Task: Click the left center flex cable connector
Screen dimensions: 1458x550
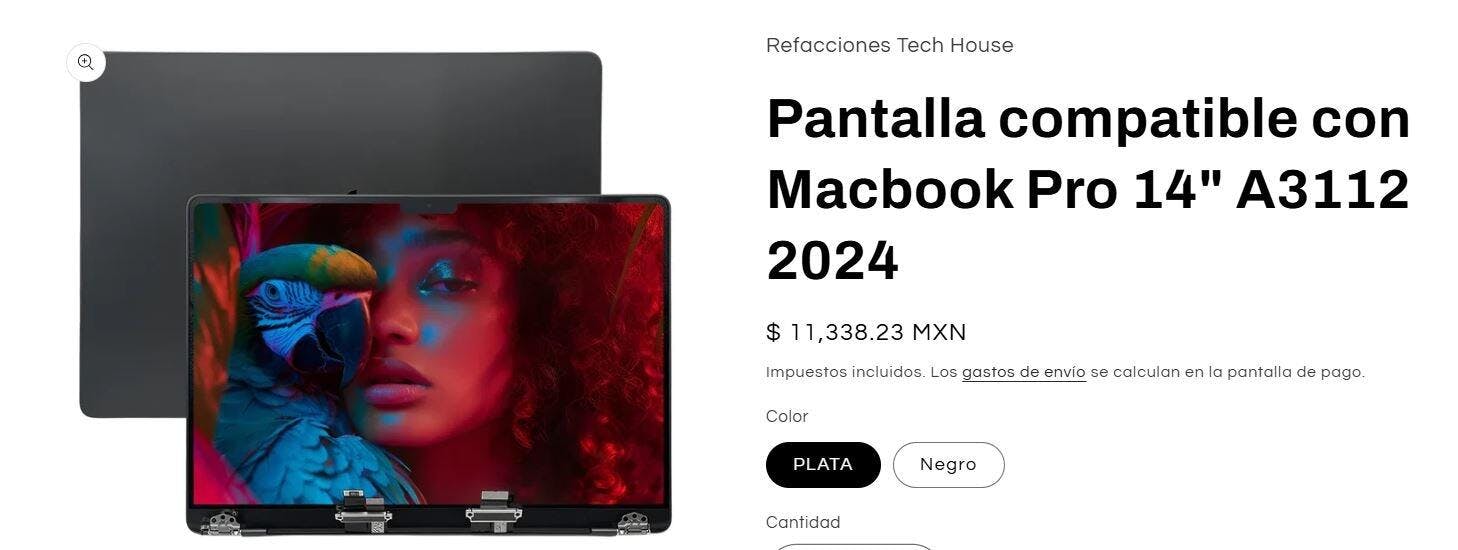Action: [x=362, y=510]
